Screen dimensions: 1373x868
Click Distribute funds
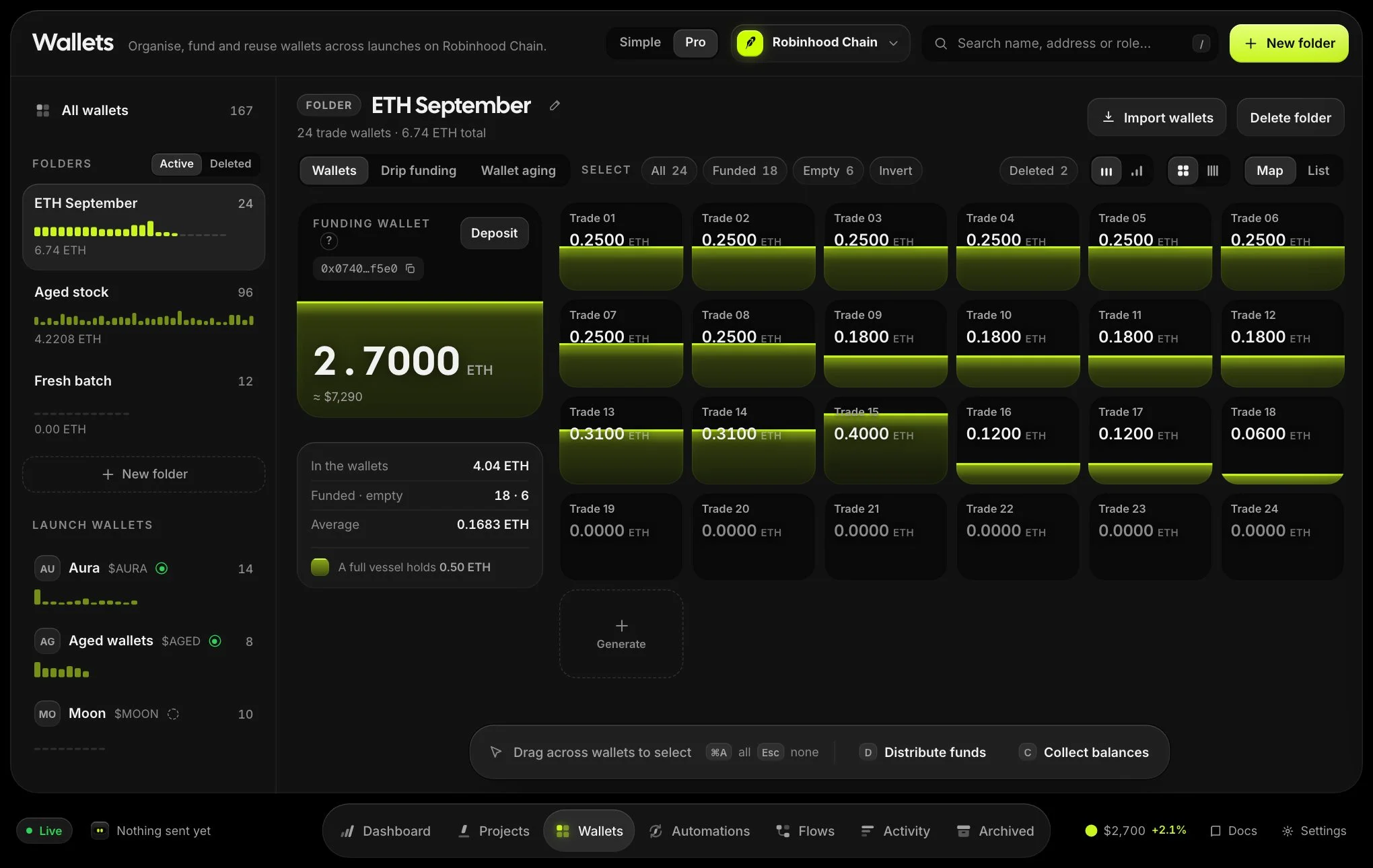(x=923, y=752)
